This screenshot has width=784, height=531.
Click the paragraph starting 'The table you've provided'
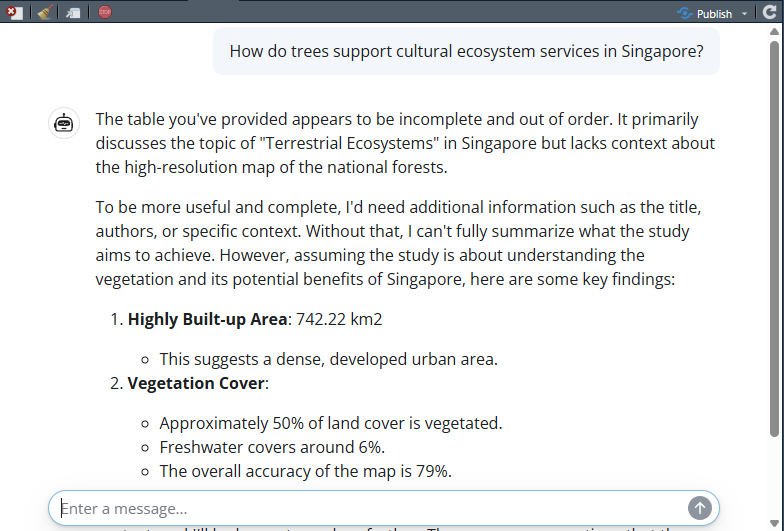[x=405, y=143]
